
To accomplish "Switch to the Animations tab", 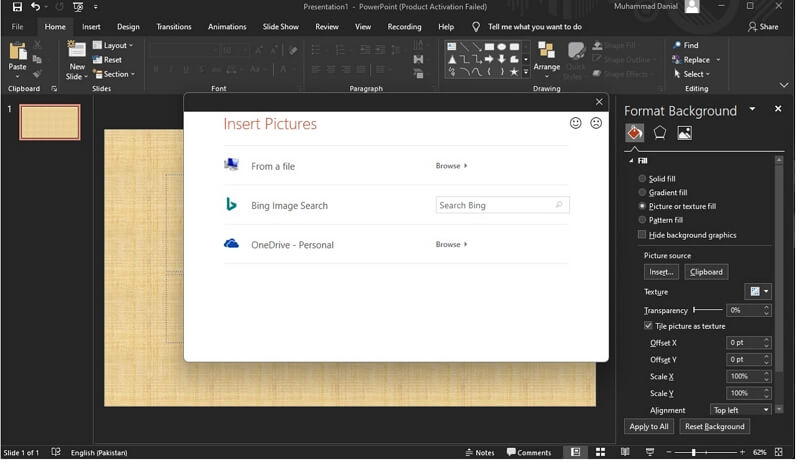I will [227, 27].
